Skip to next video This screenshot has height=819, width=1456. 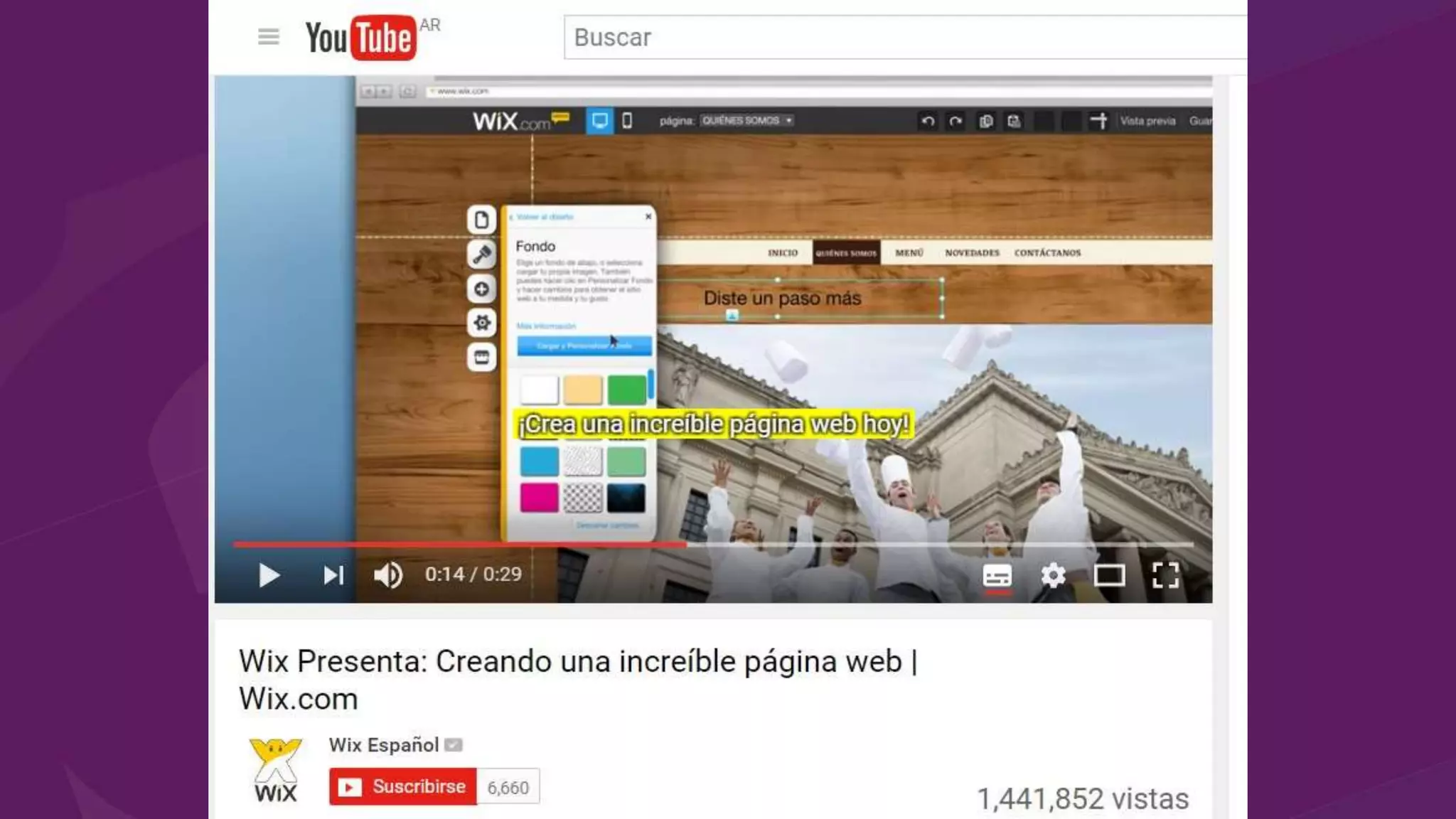point(333,574)
